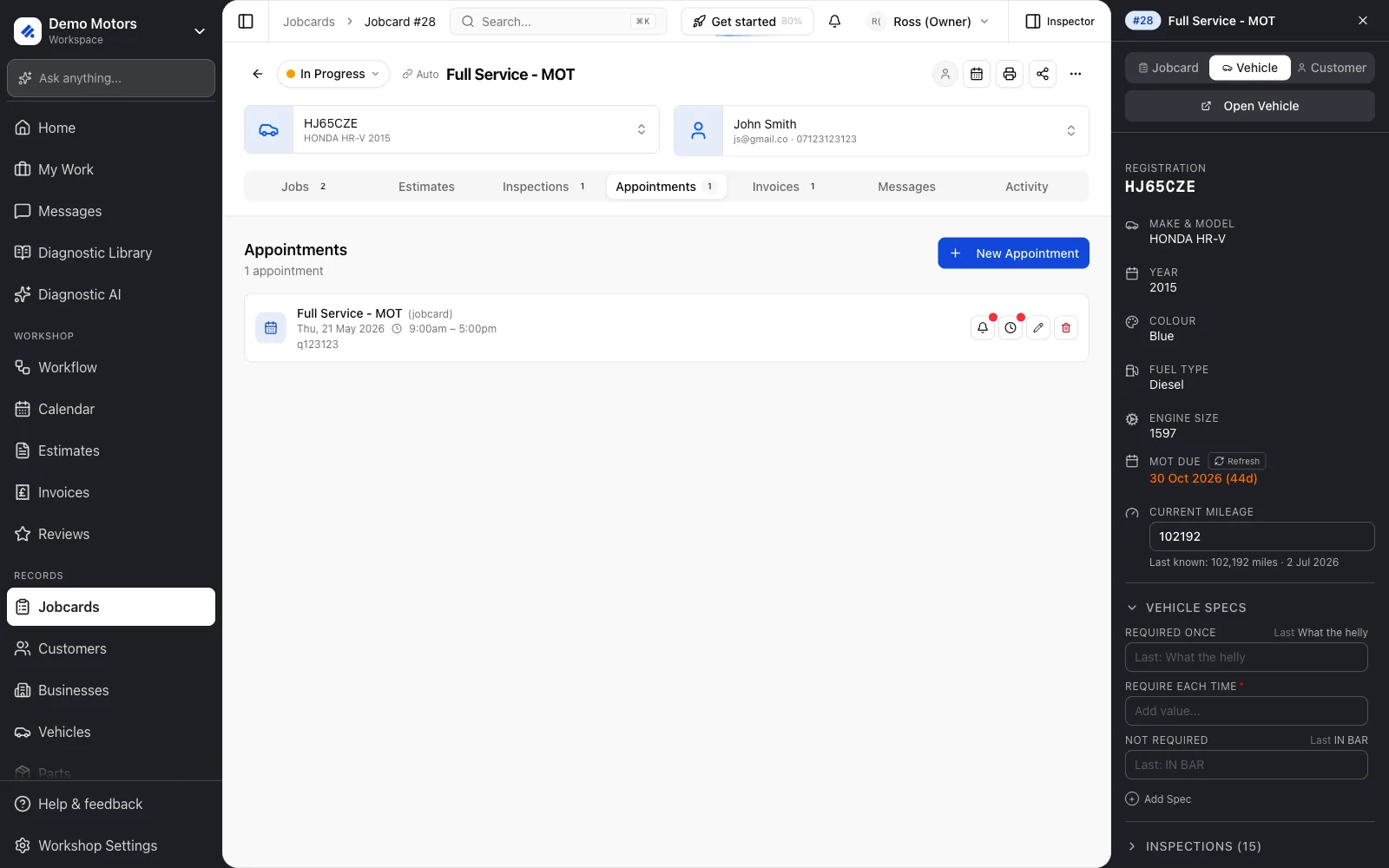Click Add Spec link
Viewport: 1389px width, 868px height.
pyautogui.click(x=1158, y=799)
